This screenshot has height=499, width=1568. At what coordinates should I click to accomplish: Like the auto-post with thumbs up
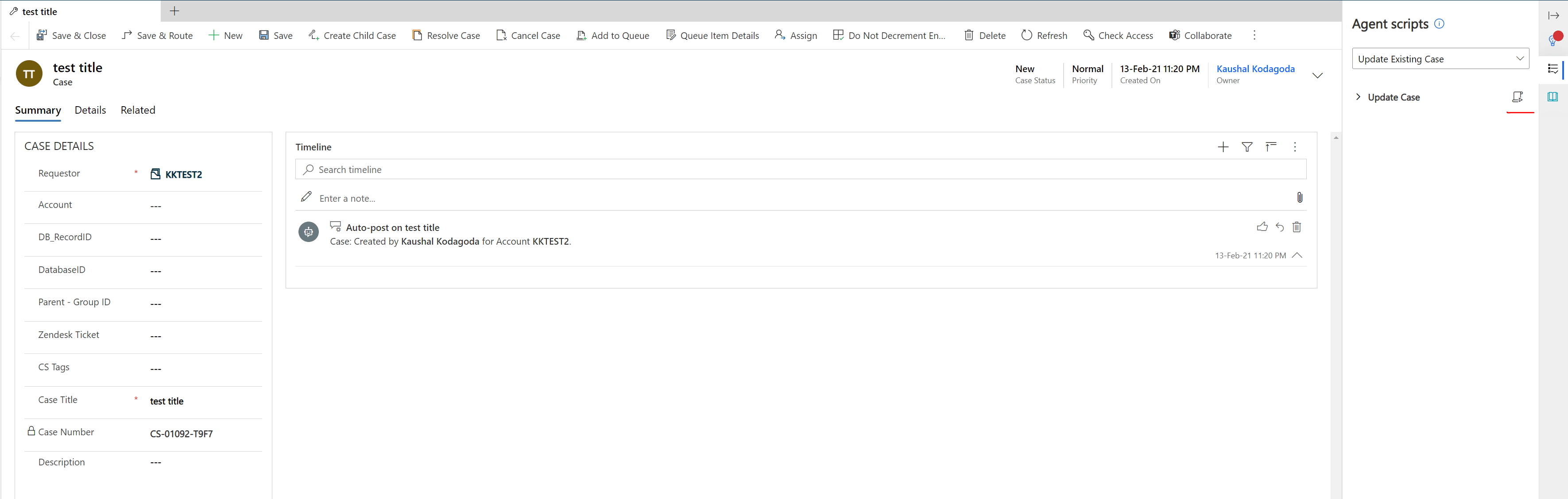click(x=1262, y=226)
